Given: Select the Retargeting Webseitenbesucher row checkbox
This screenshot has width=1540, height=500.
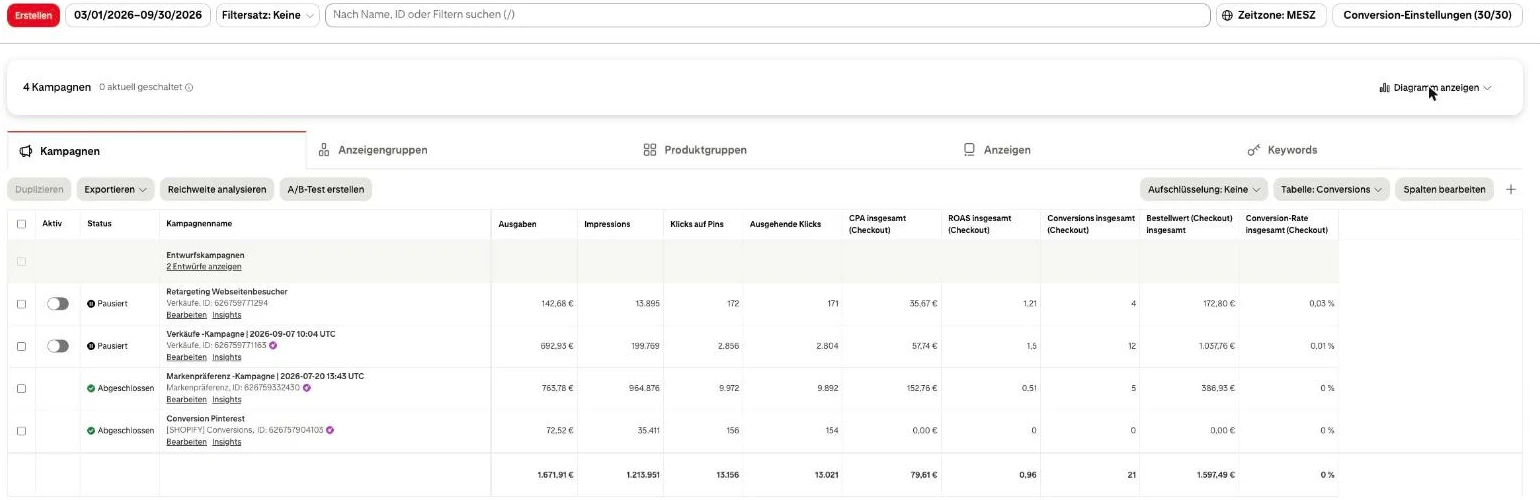Looking at the screenshot, I should (22, 303).
